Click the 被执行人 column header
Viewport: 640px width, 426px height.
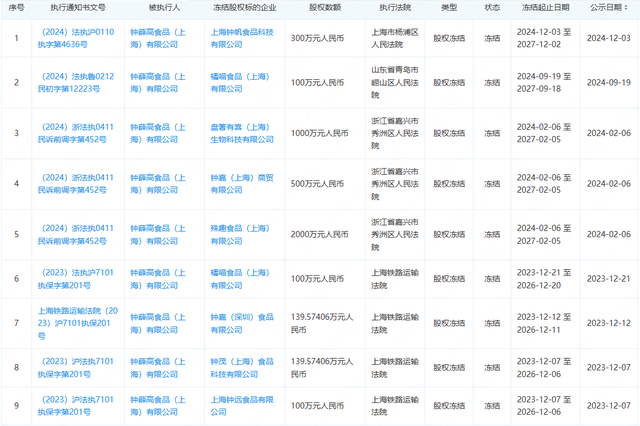164,7
